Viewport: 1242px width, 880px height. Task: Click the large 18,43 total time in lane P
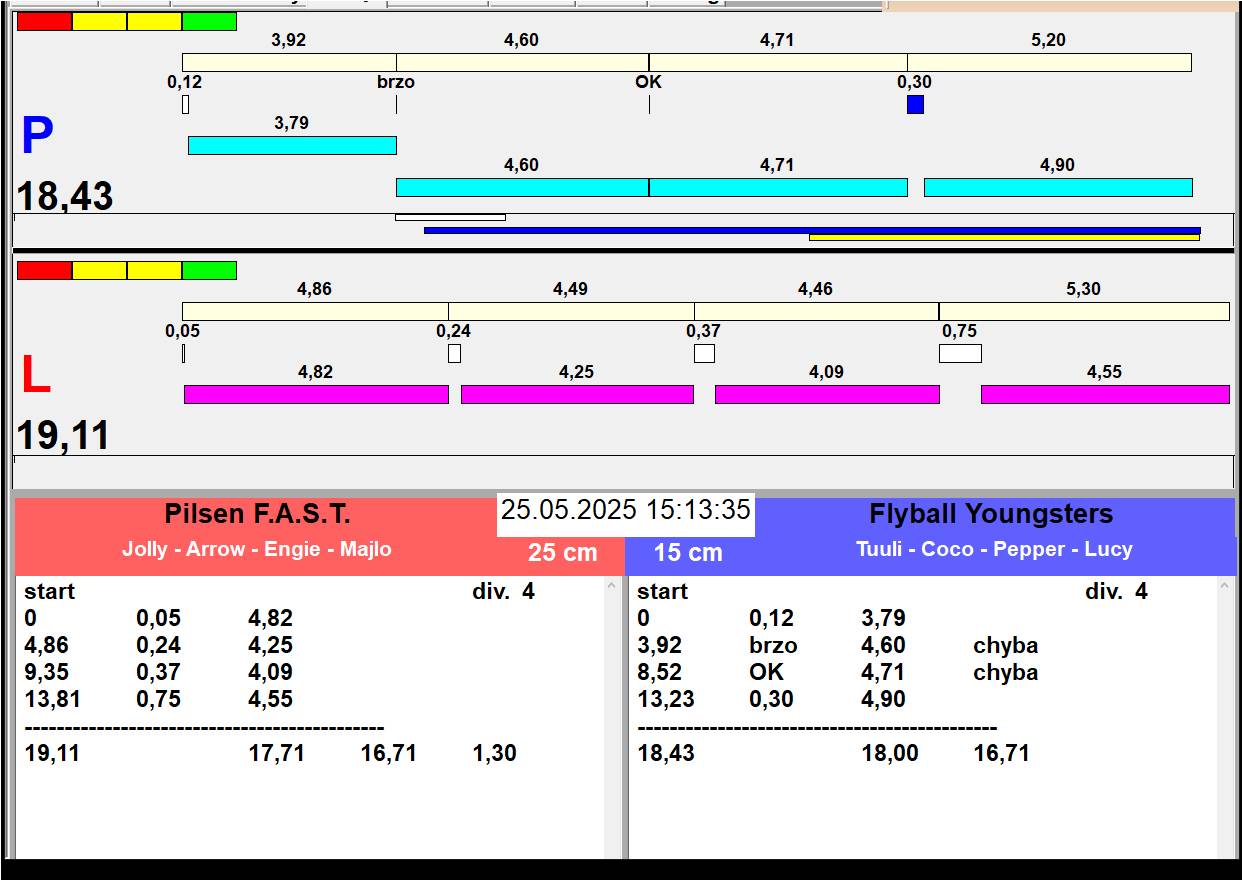(65, 196)
